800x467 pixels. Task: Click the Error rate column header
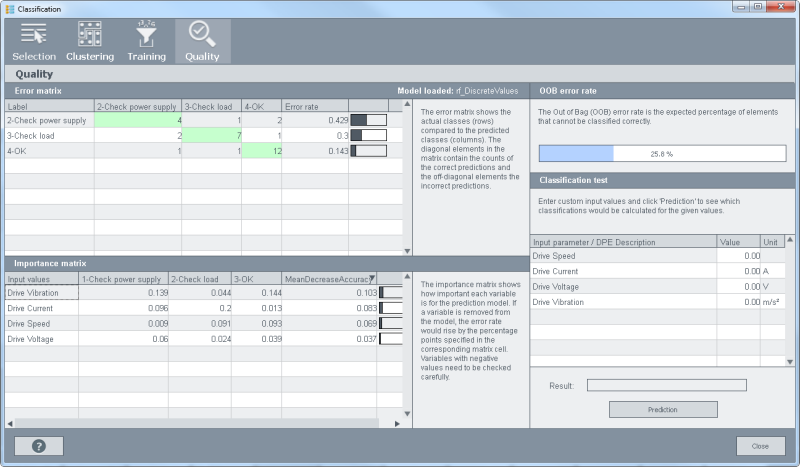tap(314, 105)
